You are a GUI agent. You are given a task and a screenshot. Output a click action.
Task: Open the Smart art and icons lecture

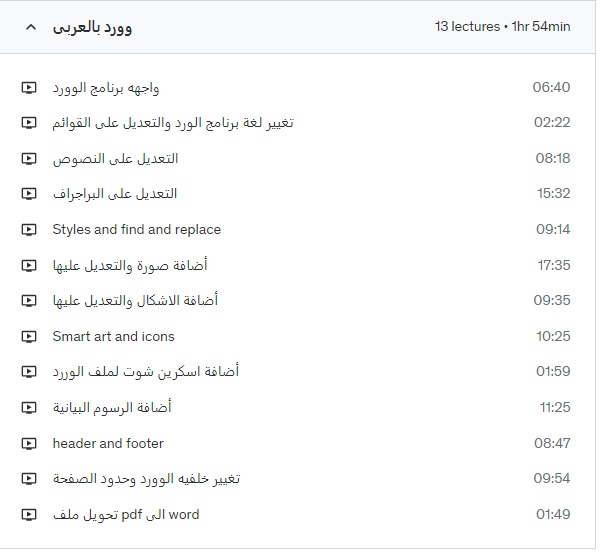click(x=113, y=337)
